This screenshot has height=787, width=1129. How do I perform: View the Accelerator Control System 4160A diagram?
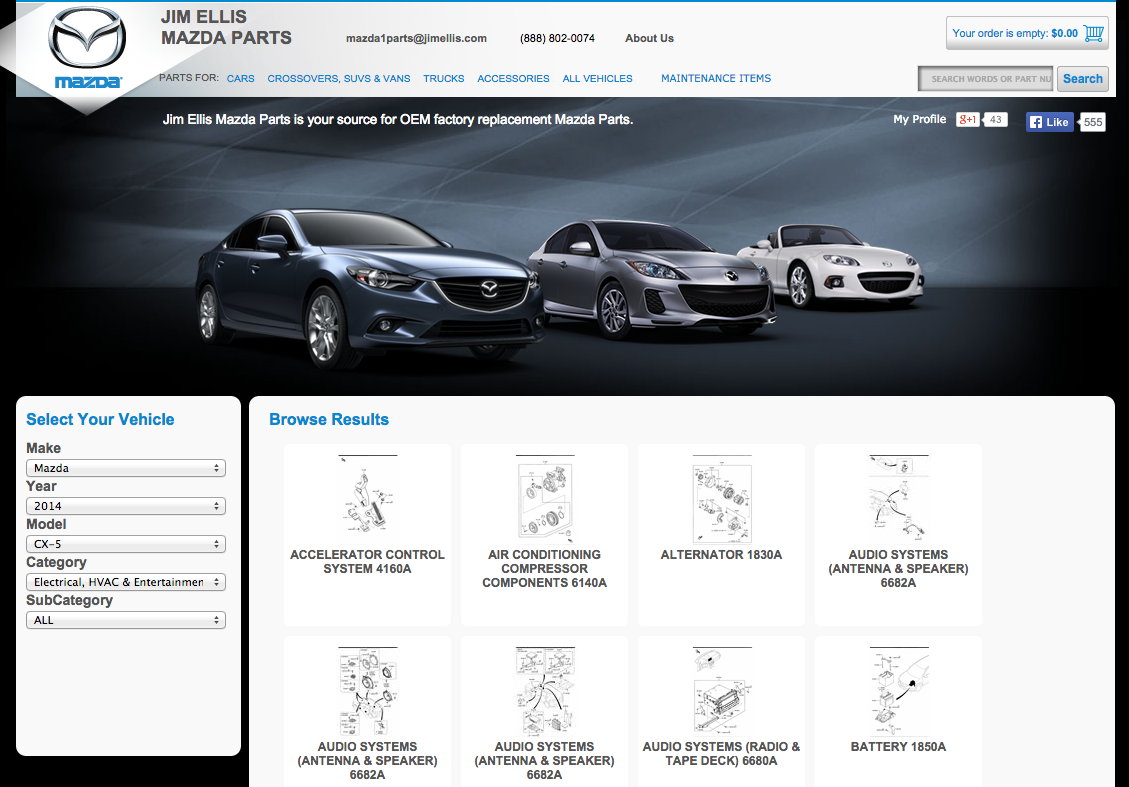click(366, 498)
